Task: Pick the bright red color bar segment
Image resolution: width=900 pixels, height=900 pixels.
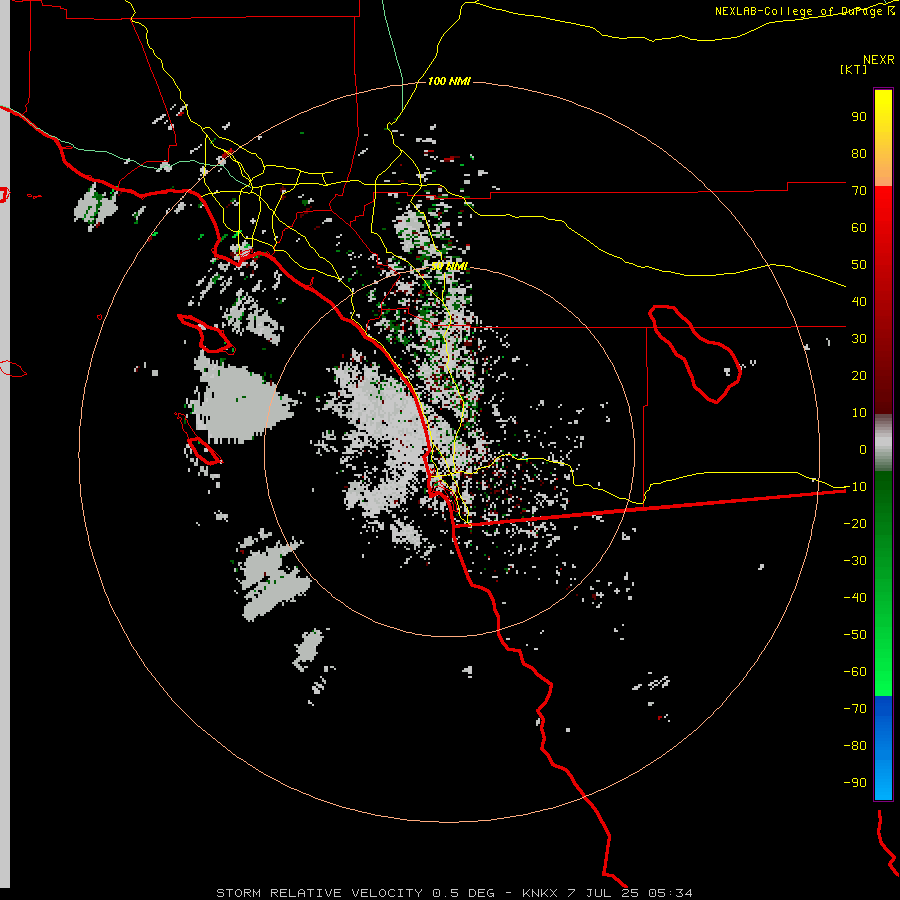Action: click(883, 212)
